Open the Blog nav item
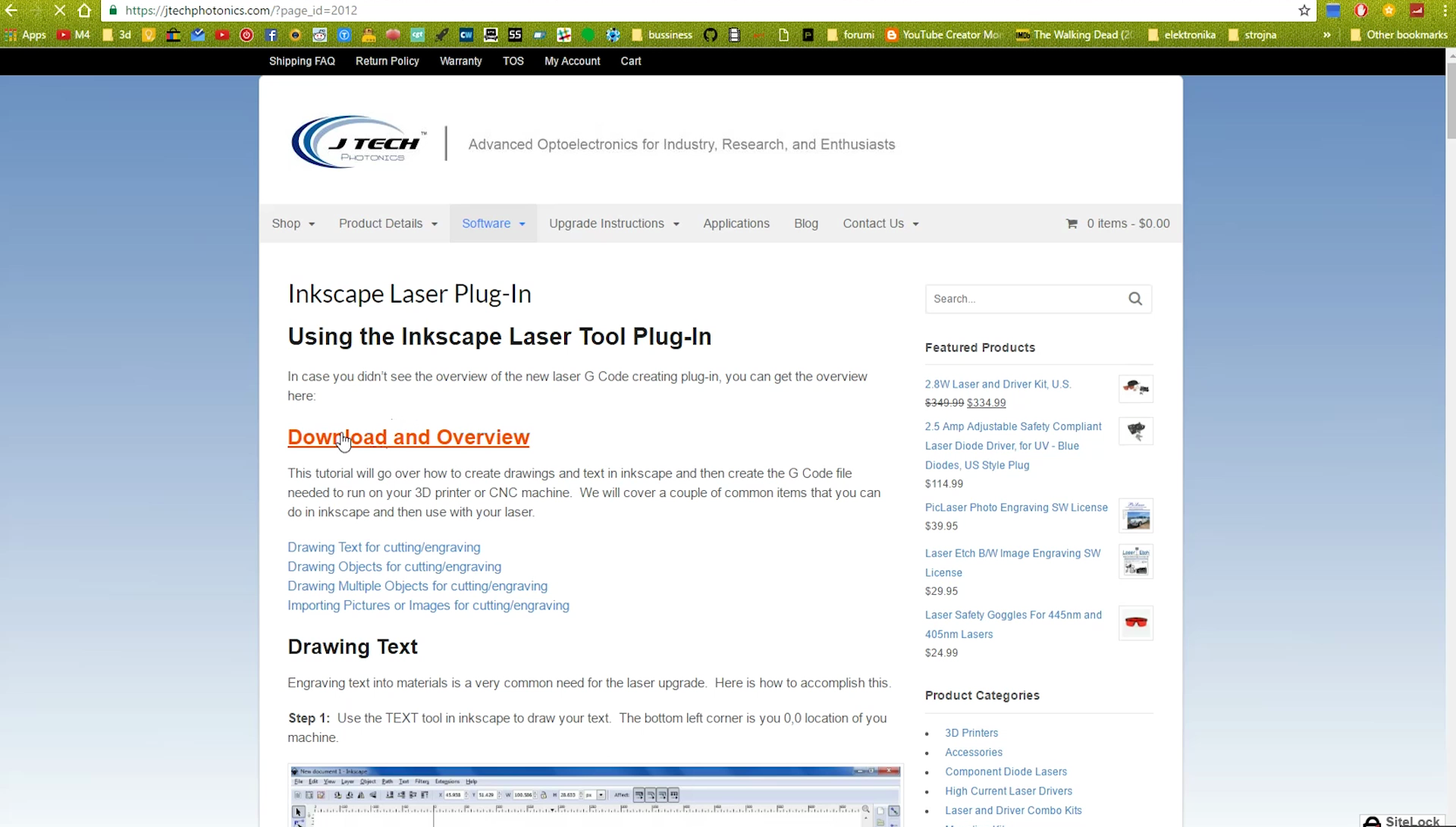Viewport: 1456px width, 827px height. click(x=806, y=224)
